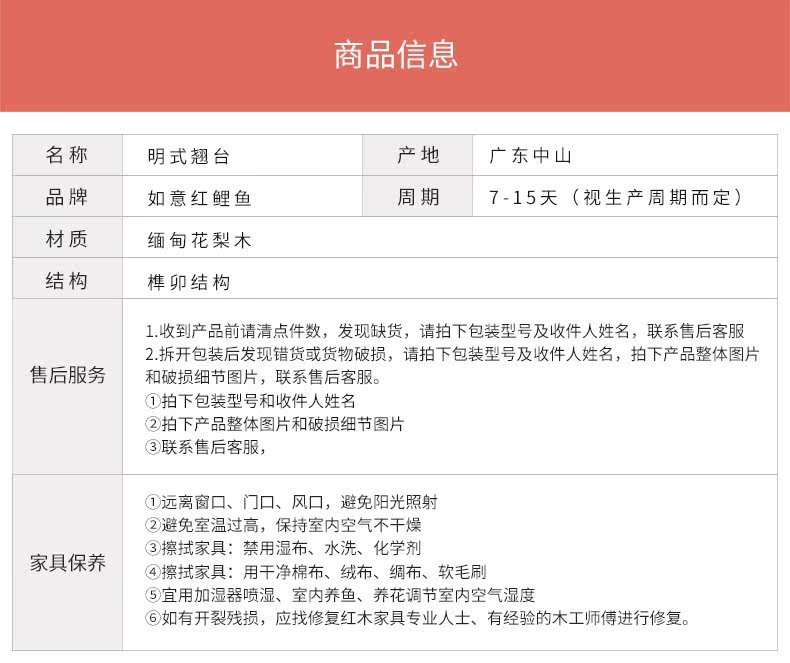Click tip ⑥如有开裂残损
This screenshot has height=663, width=790.
[x=418, y=618]
